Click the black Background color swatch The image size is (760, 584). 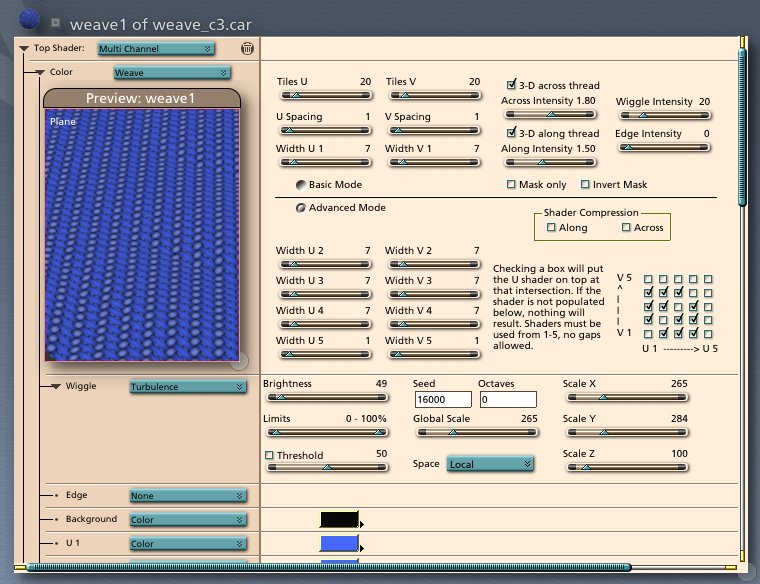(339, 520)
